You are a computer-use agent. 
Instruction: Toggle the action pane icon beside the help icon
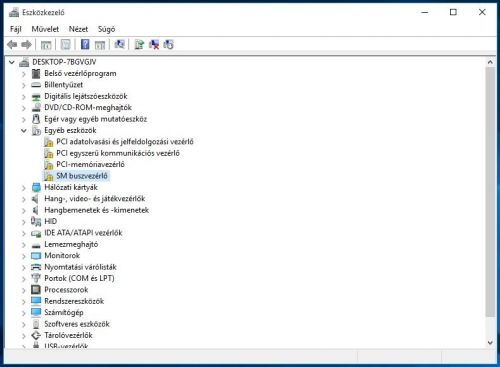pyautogui.click(x=100, y=44)
